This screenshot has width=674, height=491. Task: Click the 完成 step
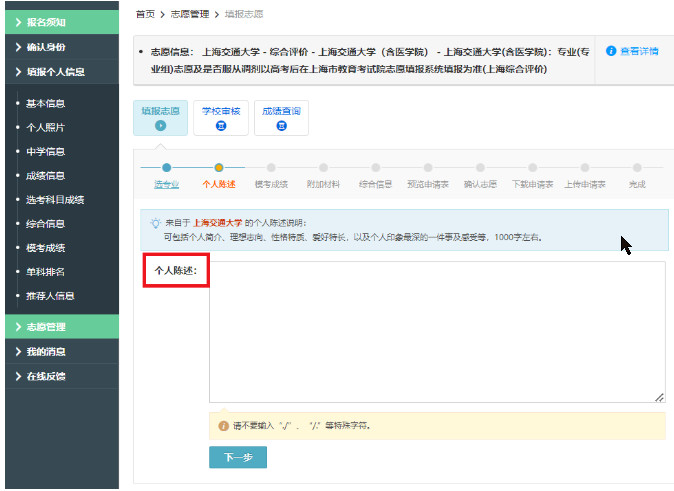tap(637, 184)
